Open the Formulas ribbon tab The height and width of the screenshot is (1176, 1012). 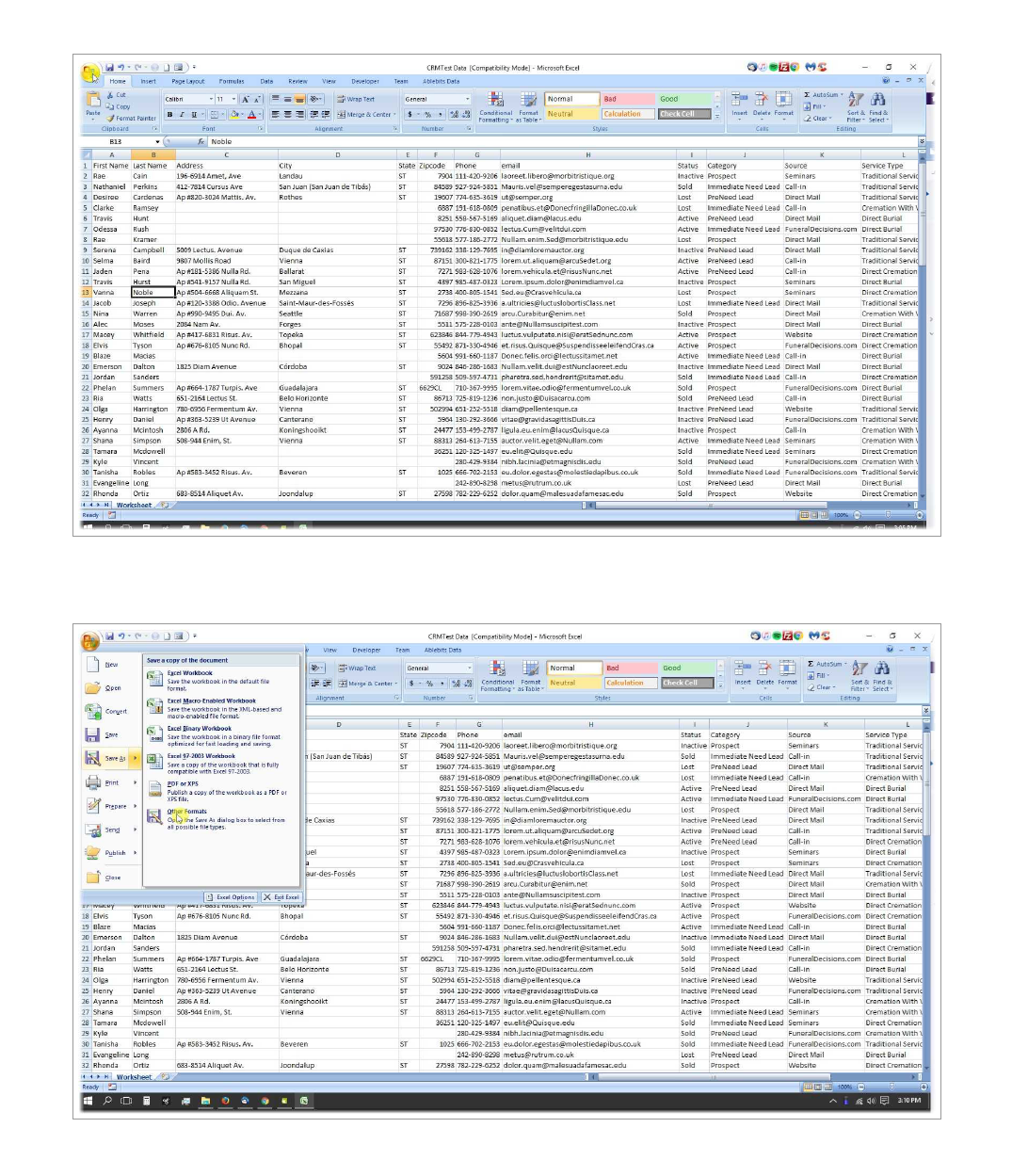coord(232,82)
